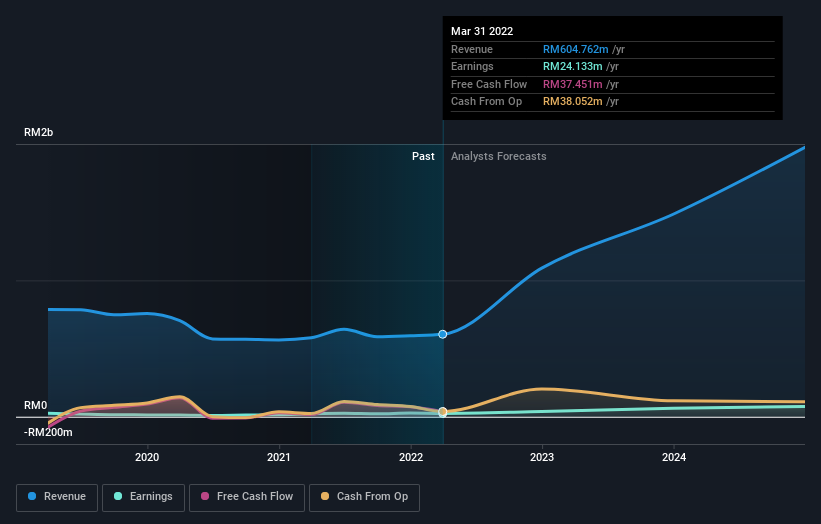Click the 2020 x-axis label
This screenshot has height=524, width=821.
[x=147, y=457]
